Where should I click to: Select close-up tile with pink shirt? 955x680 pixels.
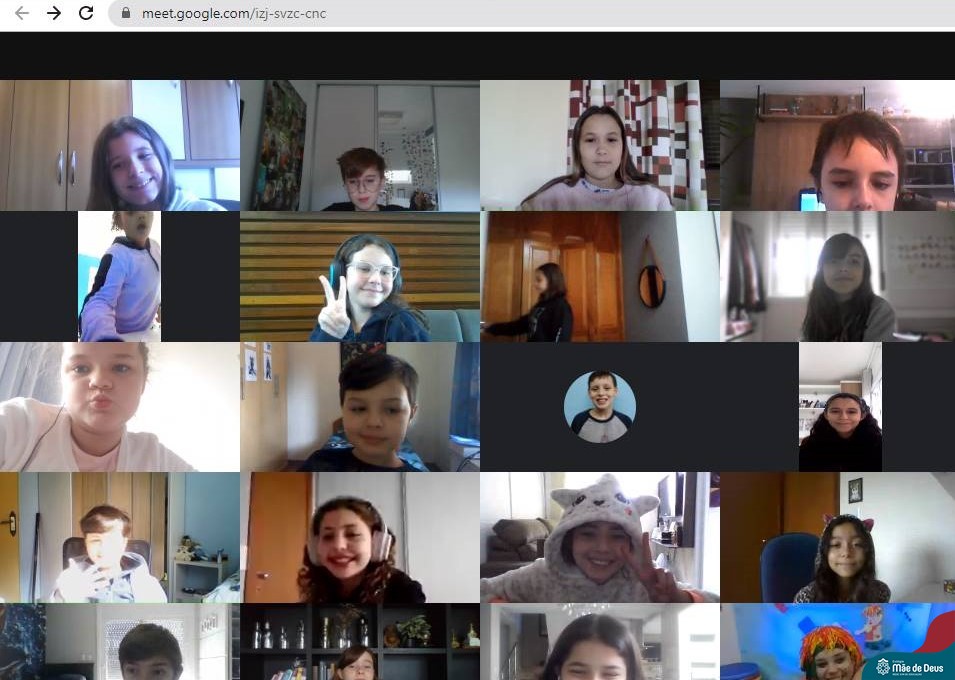pyautogui.click(x=119, y=407)
